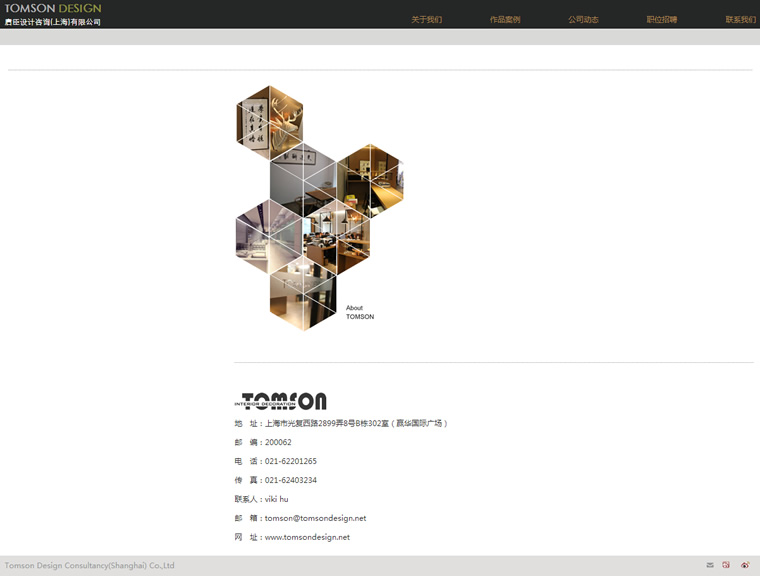Image resolution: width=760 pixels, height=576 pixels.
Task: Click the tomson@tomsondesign.net email address
Action: coord(315,518)
